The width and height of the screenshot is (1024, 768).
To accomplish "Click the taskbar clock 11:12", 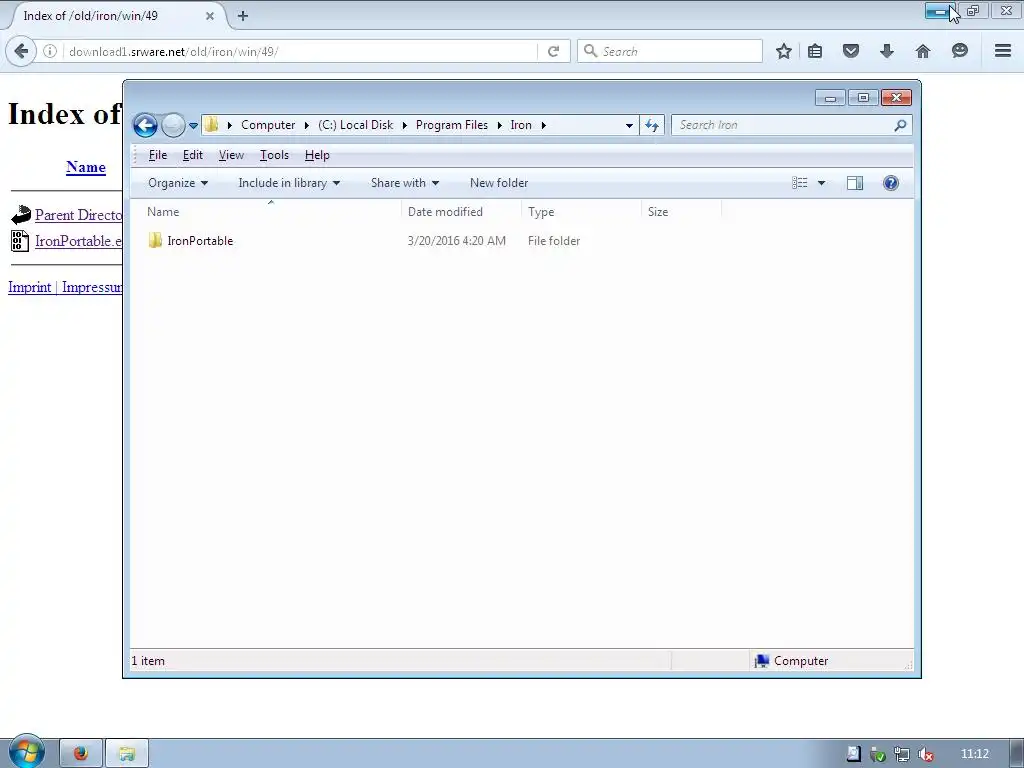I will tap(974, 754).
